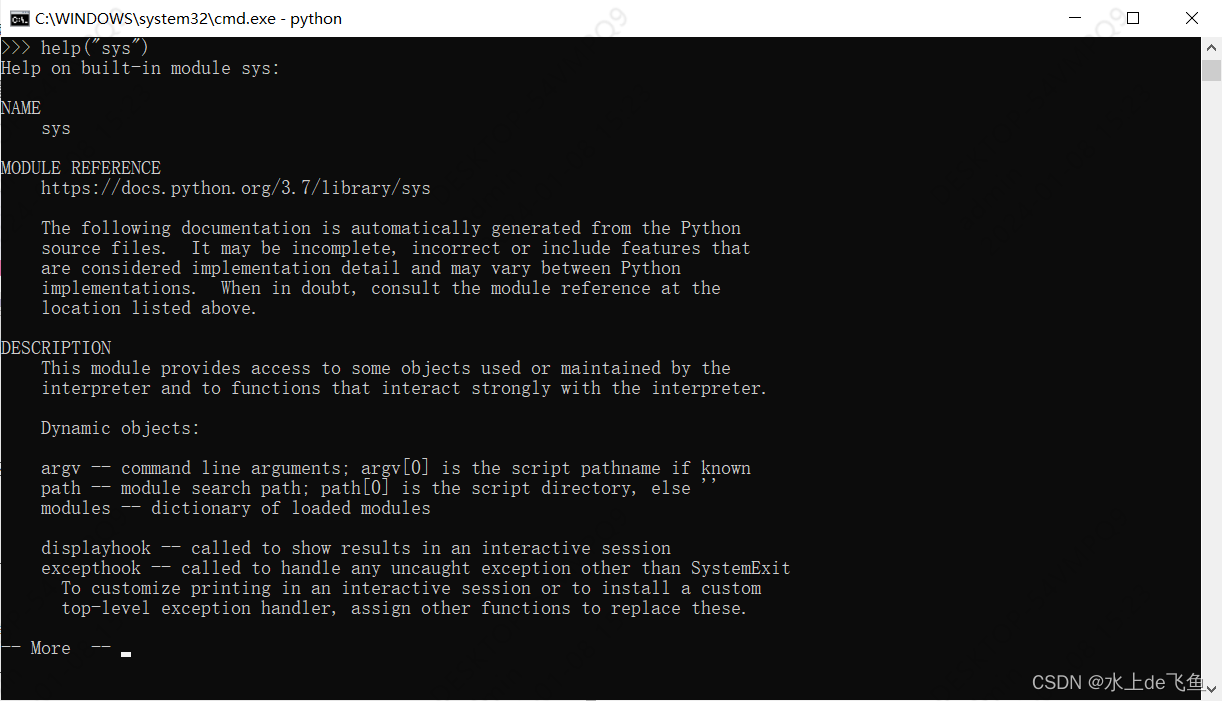Viewport: 1222px width, 702px height.
Task: Click the CSDN watermark text at bottom right
Action: (x=1117, y=682)
